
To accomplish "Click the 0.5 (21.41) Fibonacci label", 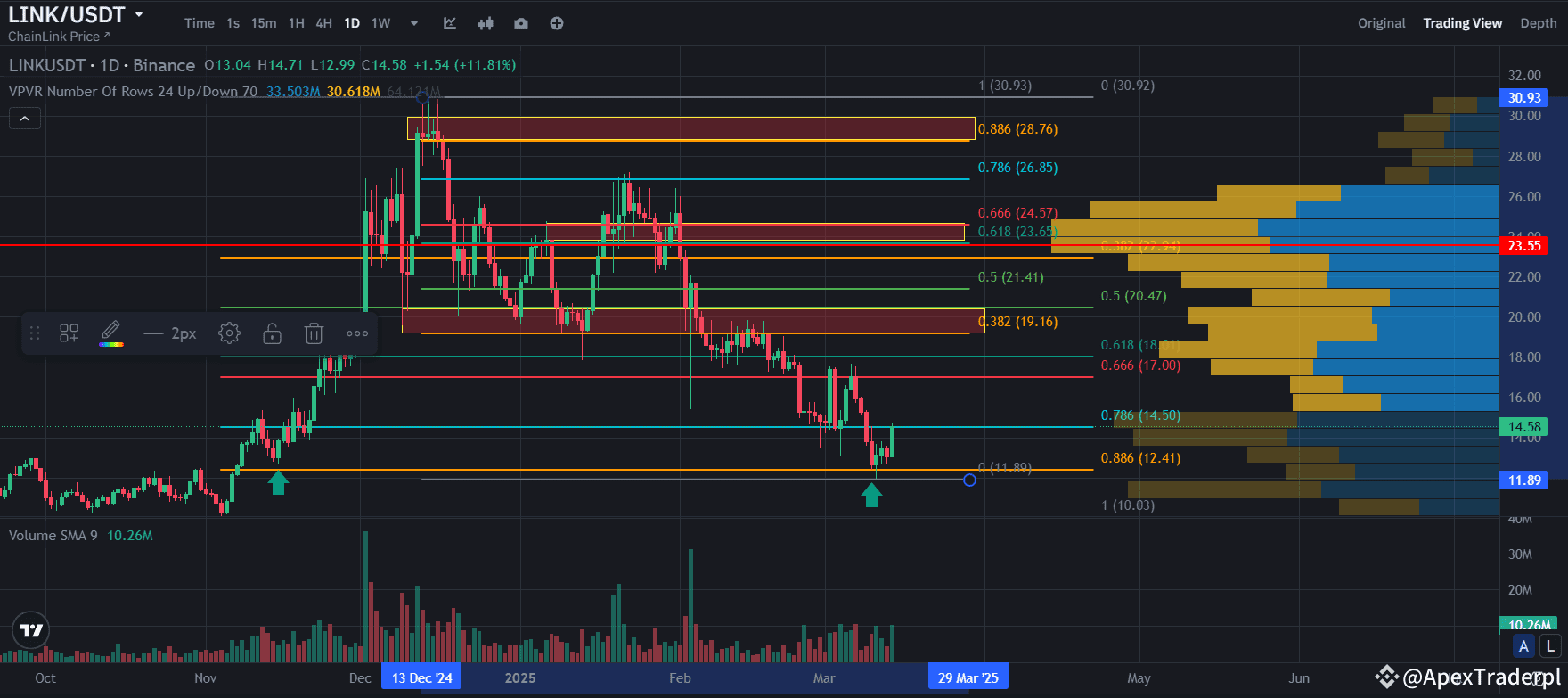I will (x=1010, y=277).
